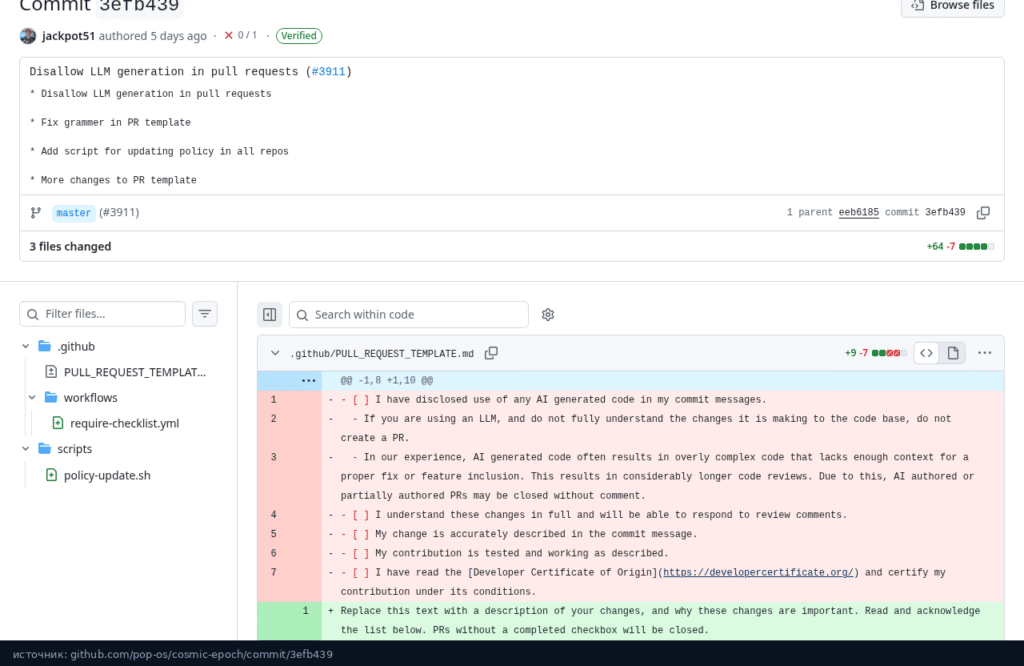Click the workflows folder icon
The image size is (1024, 666).
pyautogui.click(x=51, y=398)
